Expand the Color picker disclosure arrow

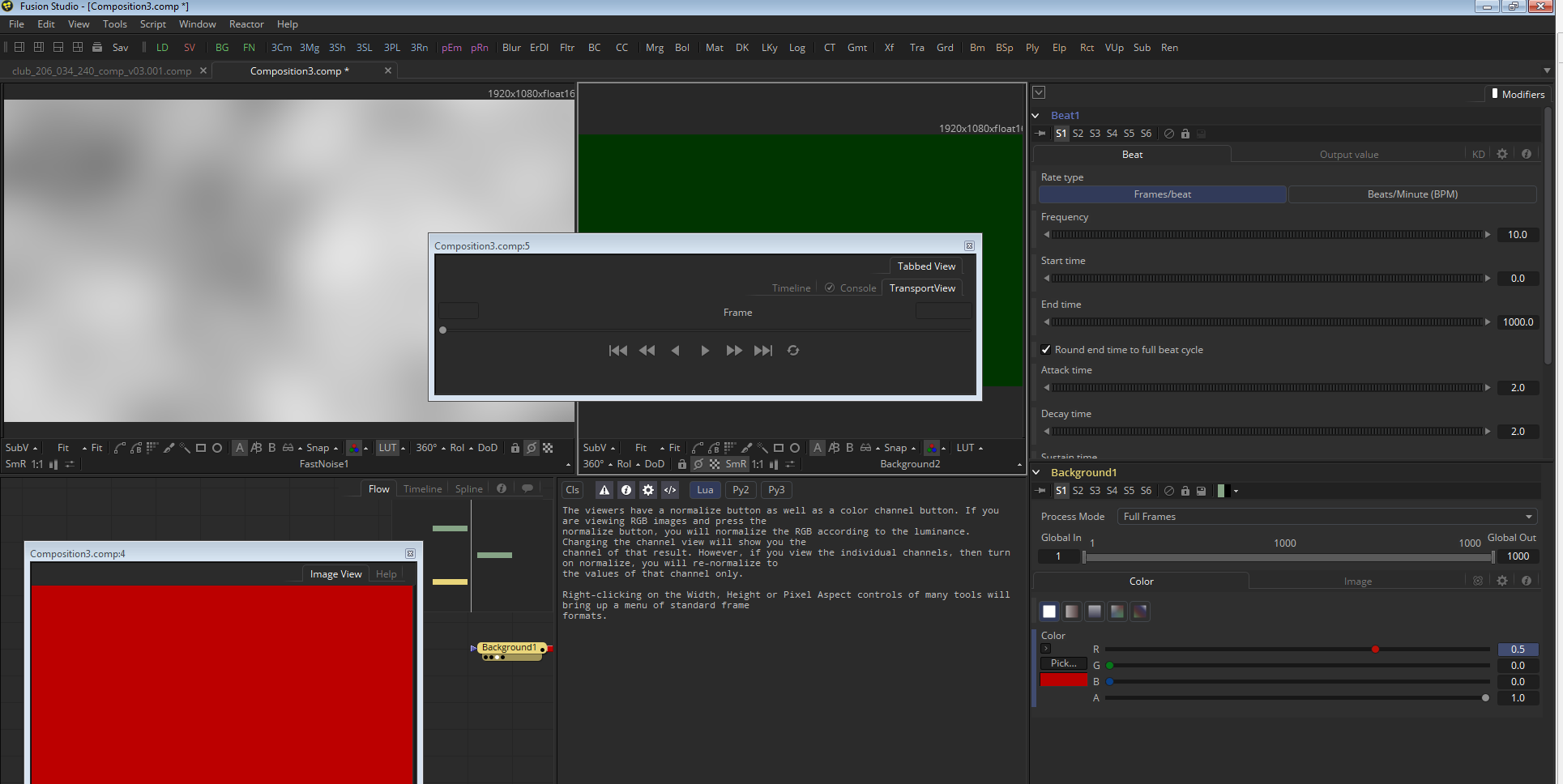[x=1045, y=649]
